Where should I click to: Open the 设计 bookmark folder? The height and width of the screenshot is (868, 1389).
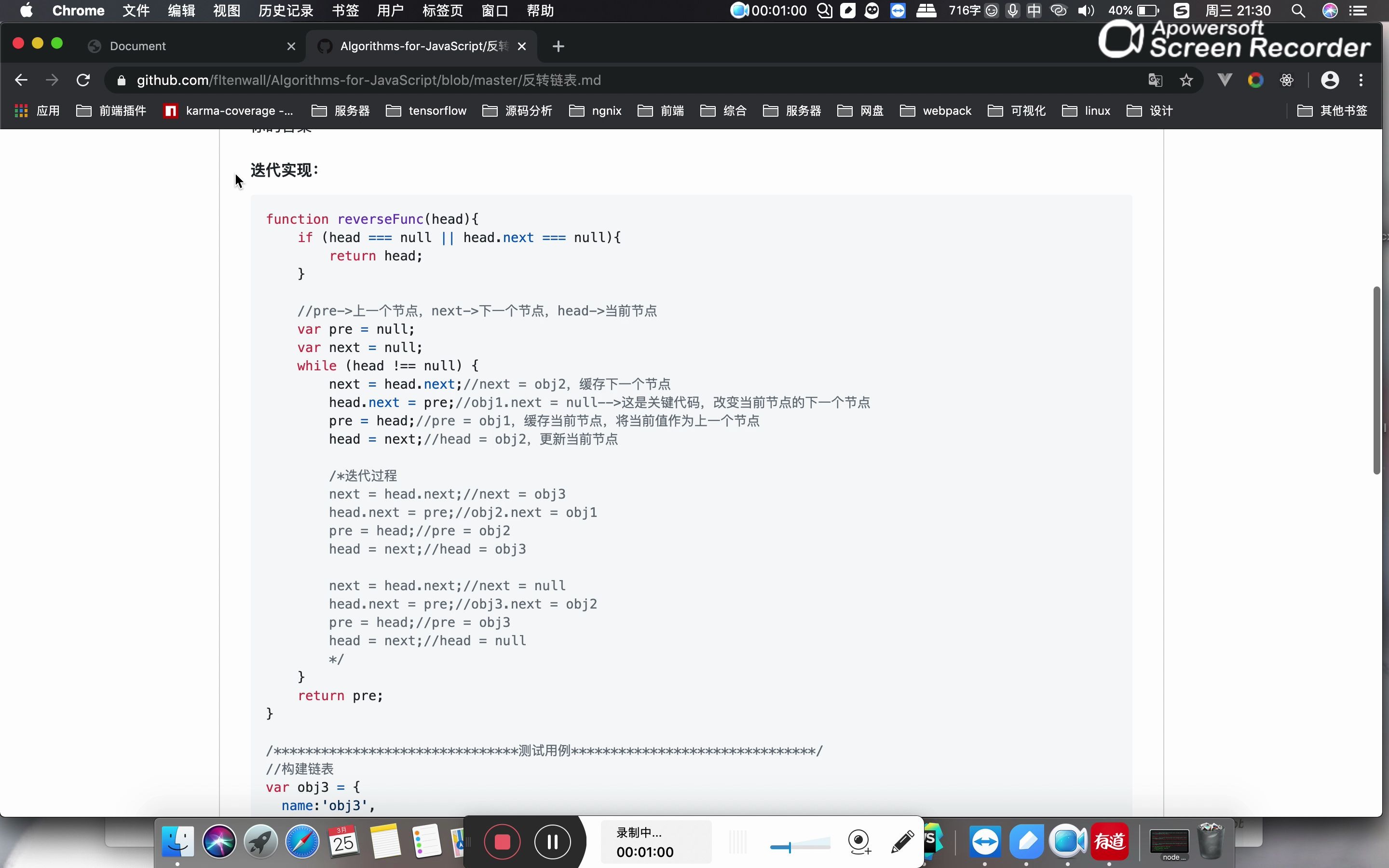pyautogui.click(x=1150, y=111)
